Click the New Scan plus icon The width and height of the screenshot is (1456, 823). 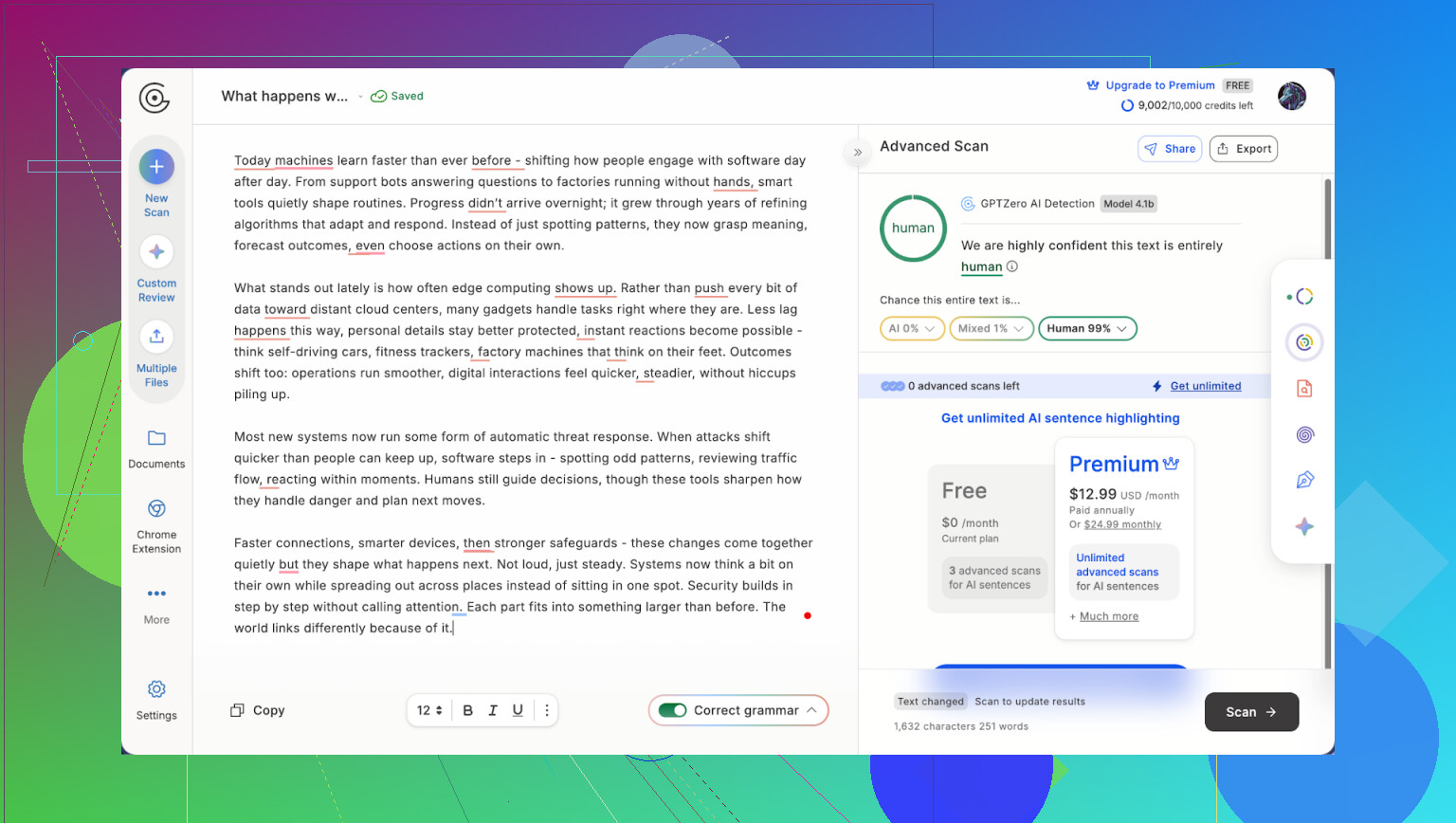(156, 167)
